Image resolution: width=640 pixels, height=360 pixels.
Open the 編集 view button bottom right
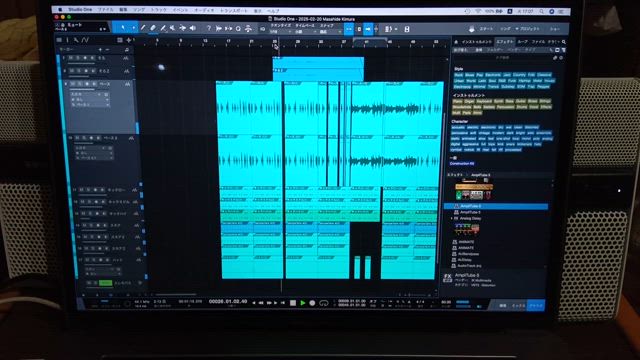coord(503,305)
